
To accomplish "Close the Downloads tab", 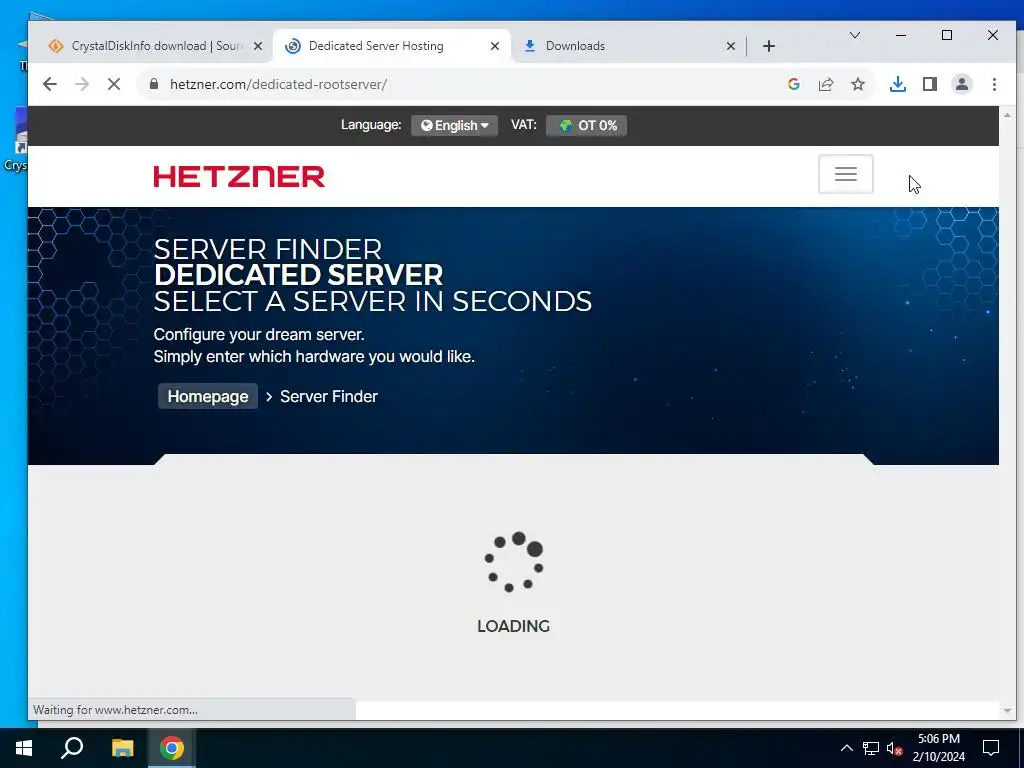I will 731,46.
